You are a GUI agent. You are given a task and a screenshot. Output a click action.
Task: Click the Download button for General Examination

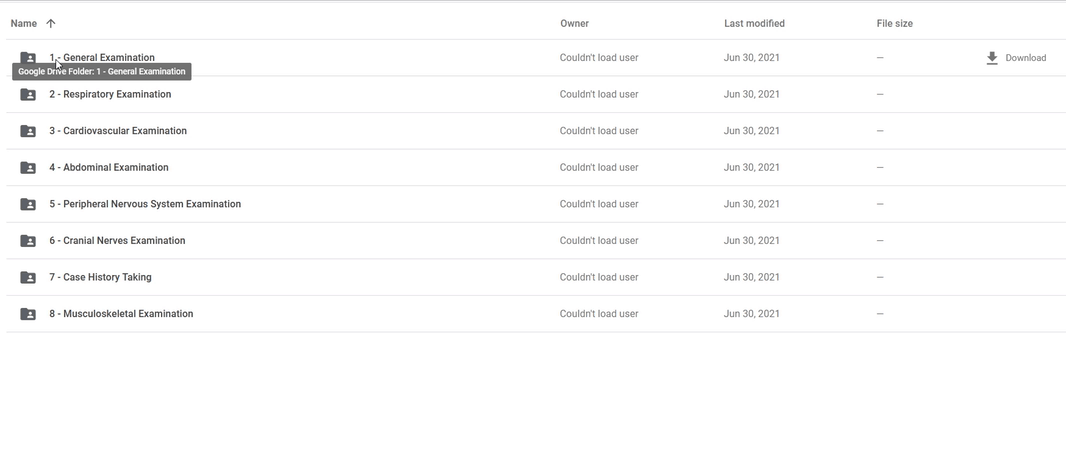1016,58
